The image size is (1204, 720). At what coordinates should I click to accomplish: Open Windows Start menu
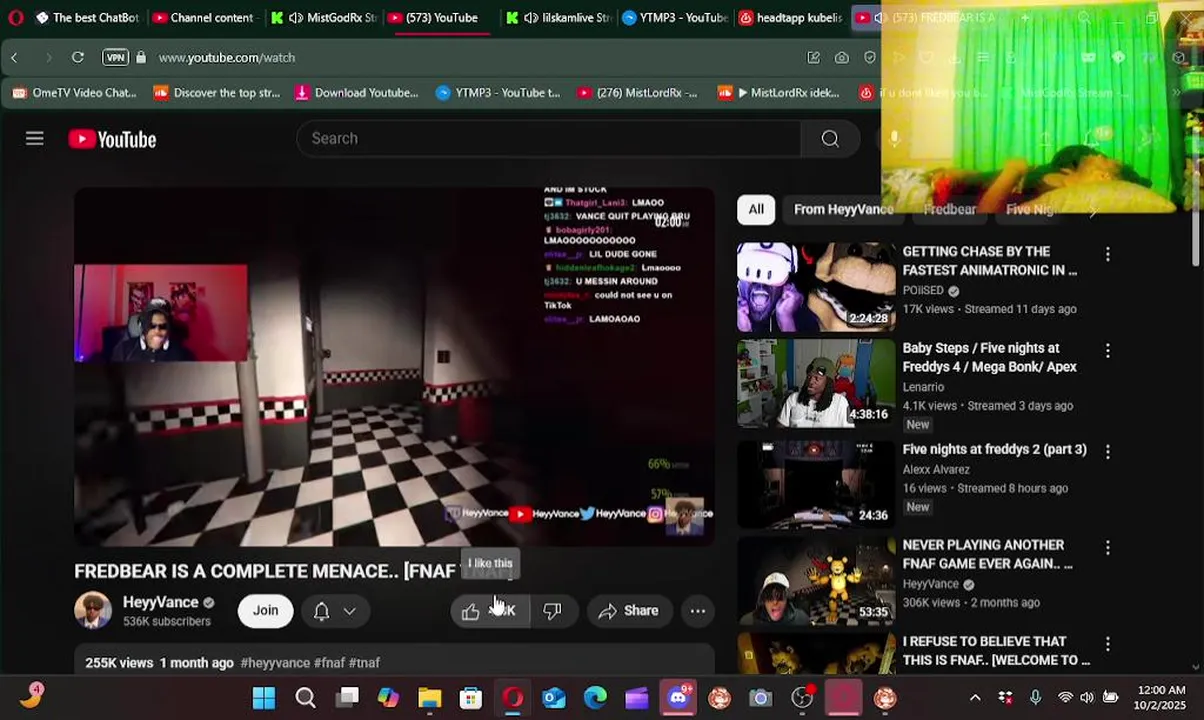(x=263, y=698)
